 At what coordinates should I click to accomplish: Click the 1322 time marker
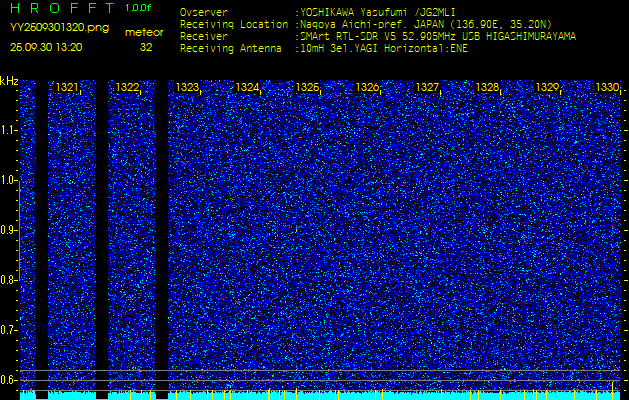[x=127, y=87]
